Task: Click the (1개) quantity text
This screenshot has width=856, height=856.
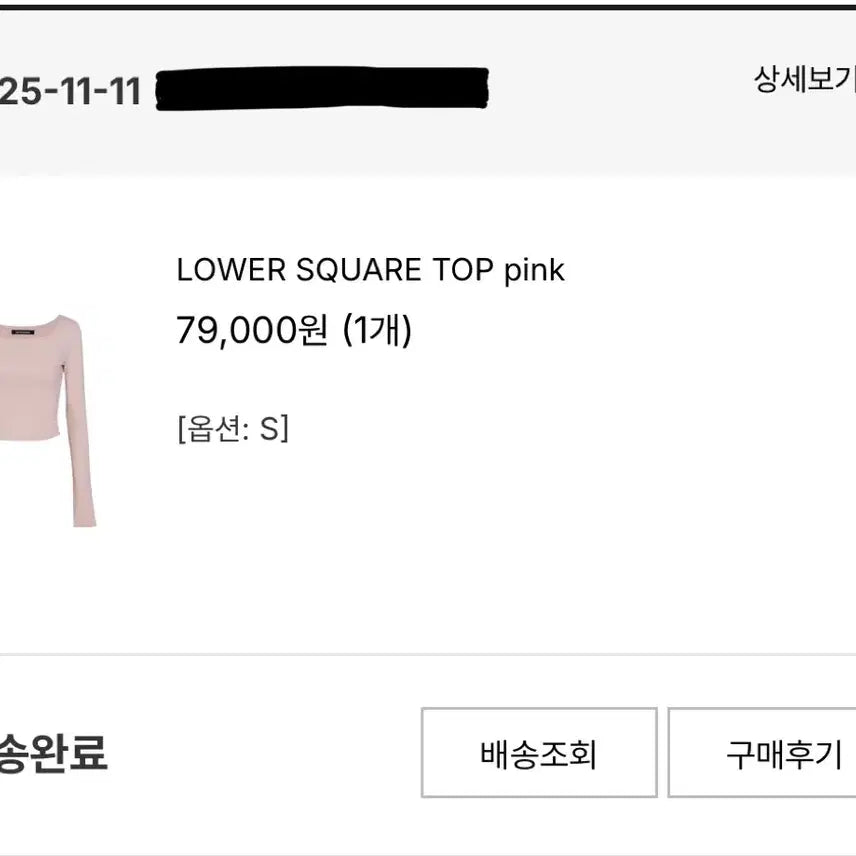Action: coord(377,330)
